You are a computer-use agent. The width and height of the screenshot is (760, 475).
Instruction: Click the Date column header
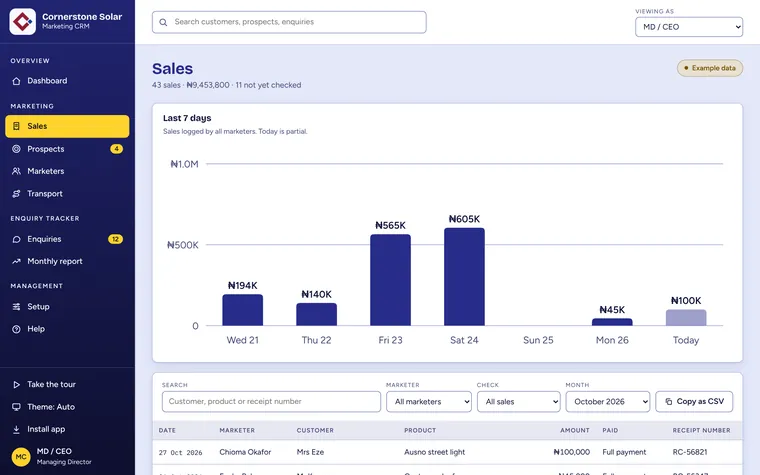click(167, 430)
